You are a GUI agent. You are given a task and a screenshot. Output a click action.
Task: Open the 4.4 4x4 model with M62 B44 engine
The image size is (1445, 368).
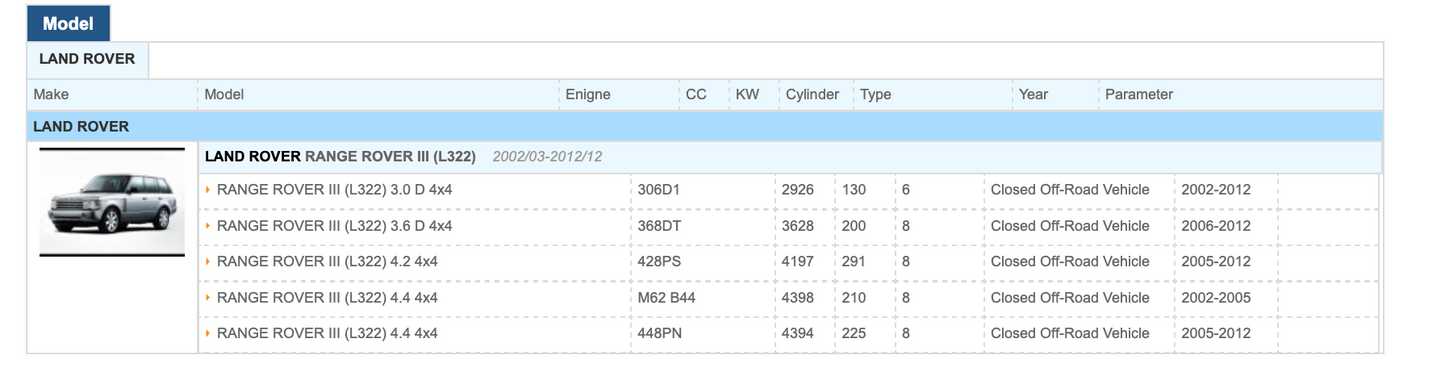click(327, 298)
